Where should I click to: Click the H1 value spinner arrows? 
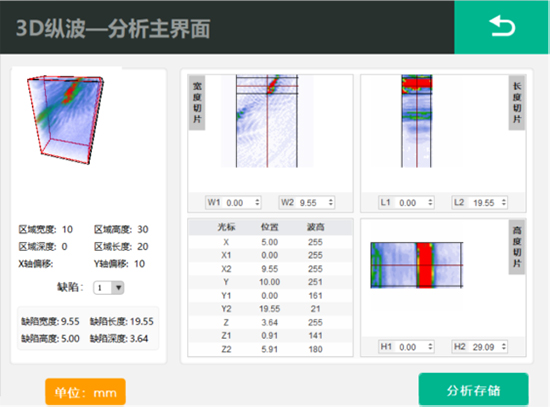tap(430, 347)
